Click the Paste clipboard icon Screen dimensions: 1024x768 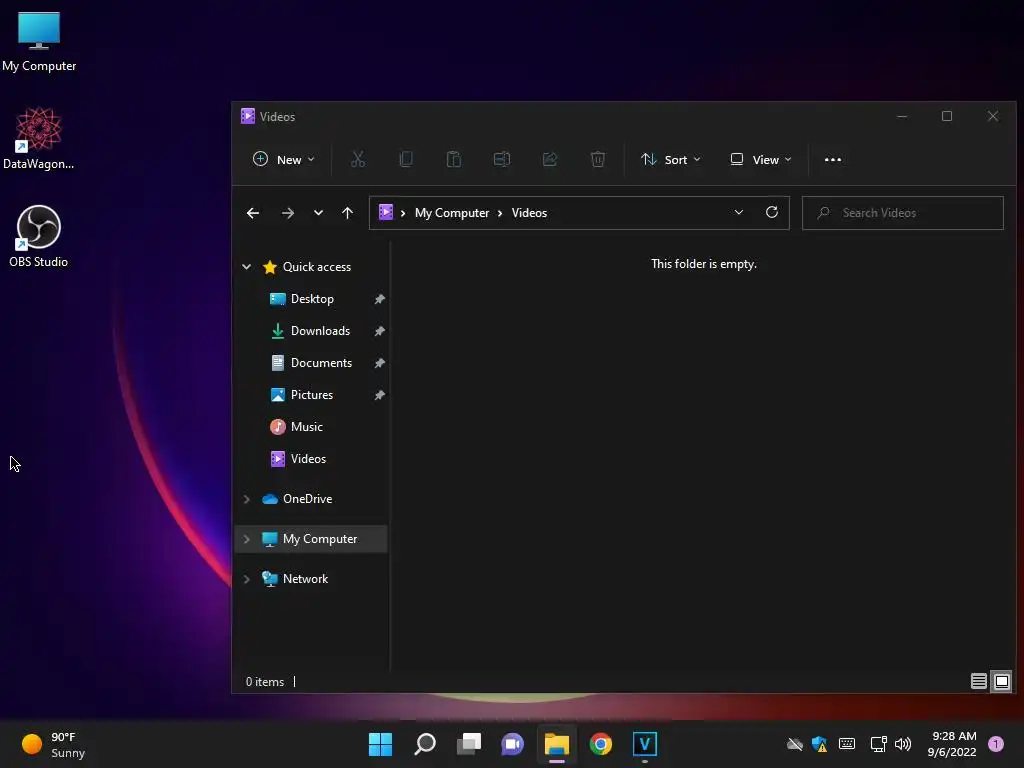(x=454, y=159)
